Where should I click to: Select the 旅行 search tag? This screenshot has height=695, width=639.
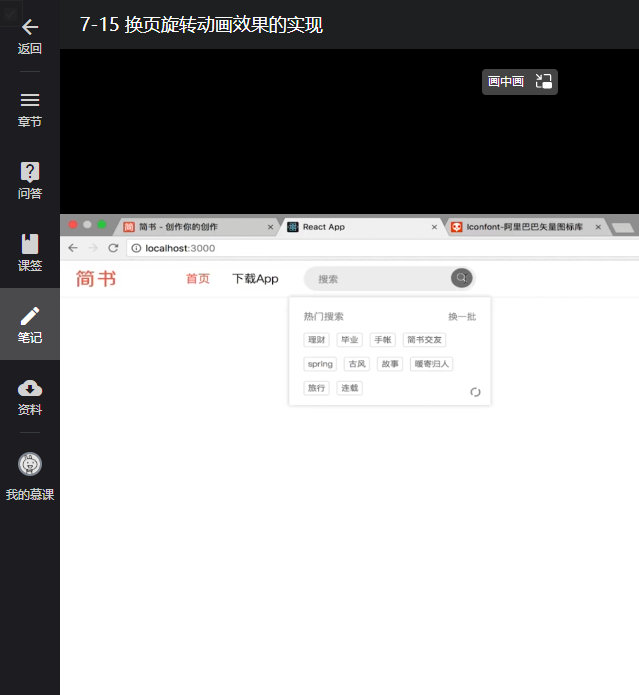(x=316, y=388)
